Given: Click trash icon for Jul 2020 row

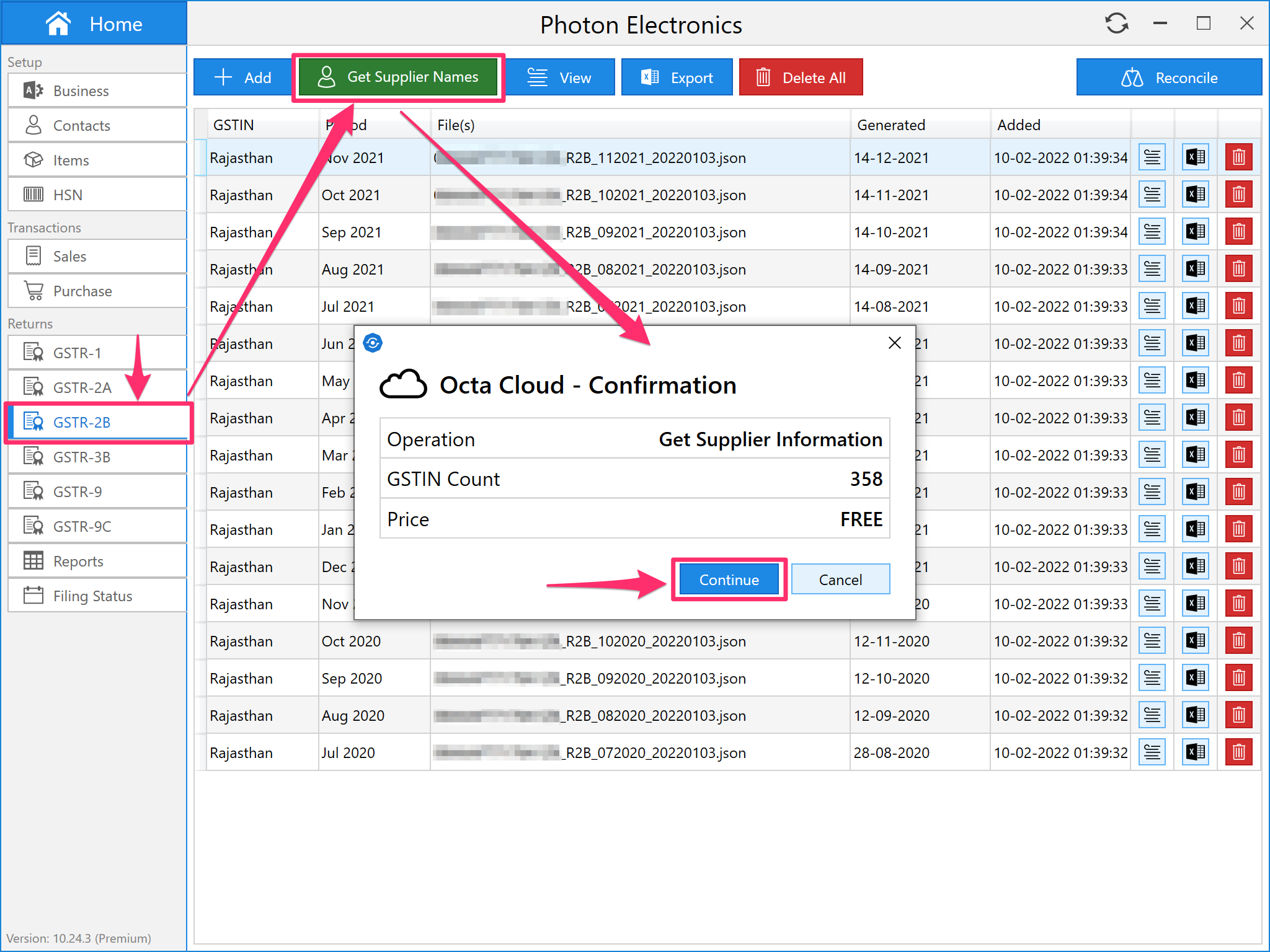Looking at the screenshot, I should coord(1238,752).
